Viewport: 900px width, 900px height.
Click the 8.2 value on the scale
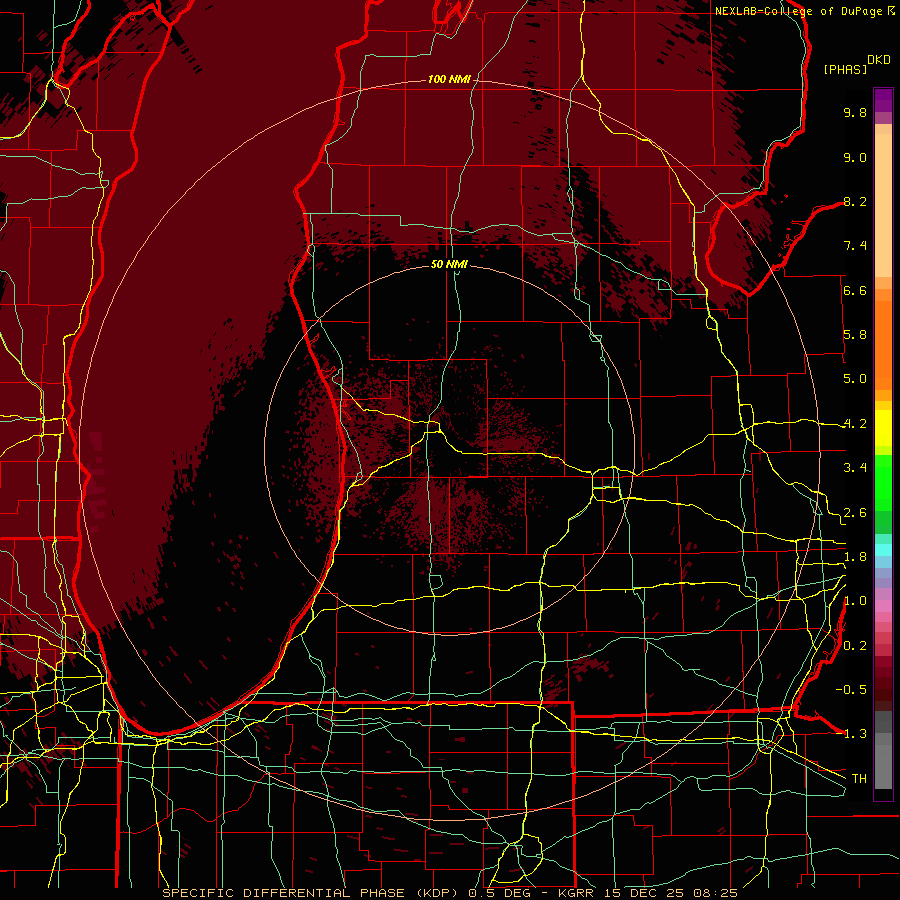pyautogui.click(x=855, y=201)
